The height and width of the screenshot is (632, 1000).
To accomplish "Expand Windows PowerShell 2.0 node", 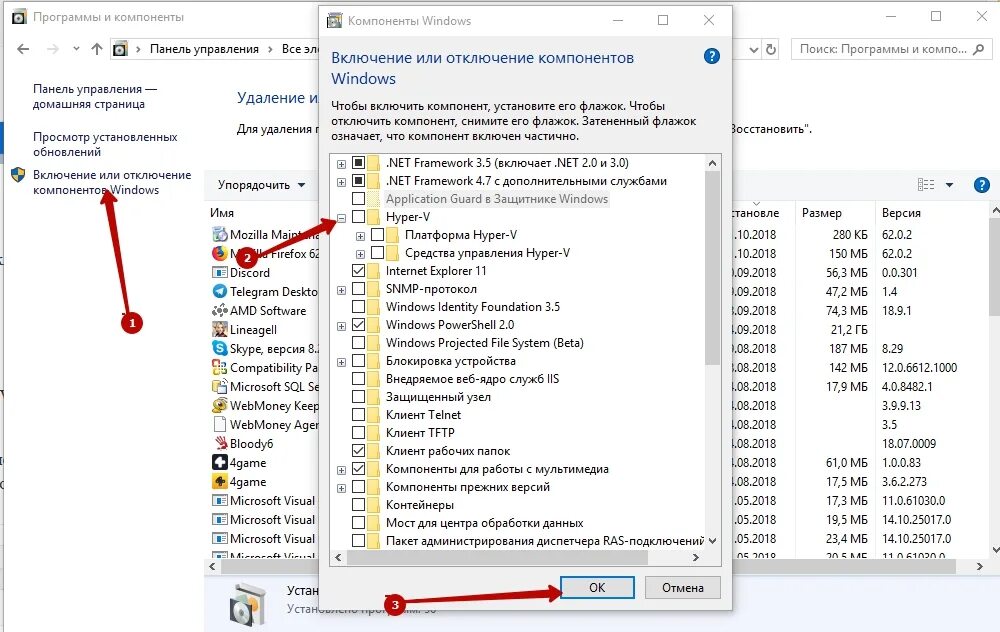I will (x=341, y=326).
